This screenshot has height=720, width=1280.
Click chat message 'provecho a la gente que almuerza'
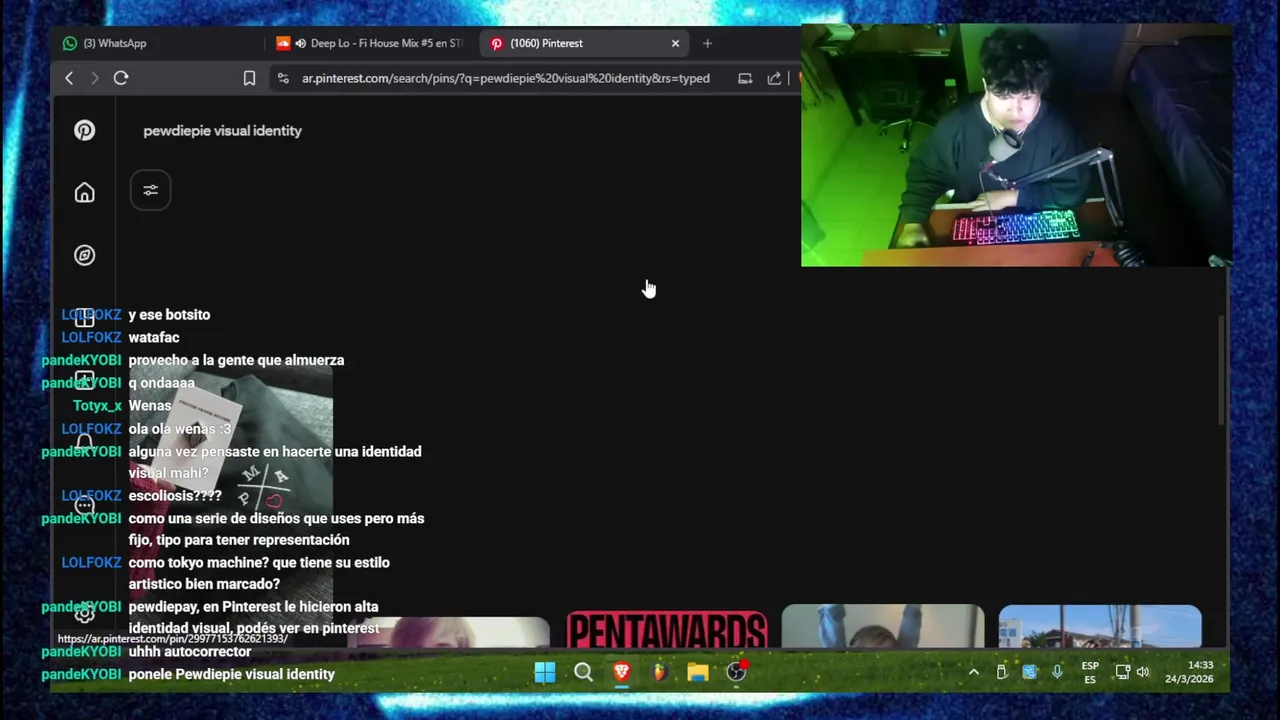(x=236, y=360)
